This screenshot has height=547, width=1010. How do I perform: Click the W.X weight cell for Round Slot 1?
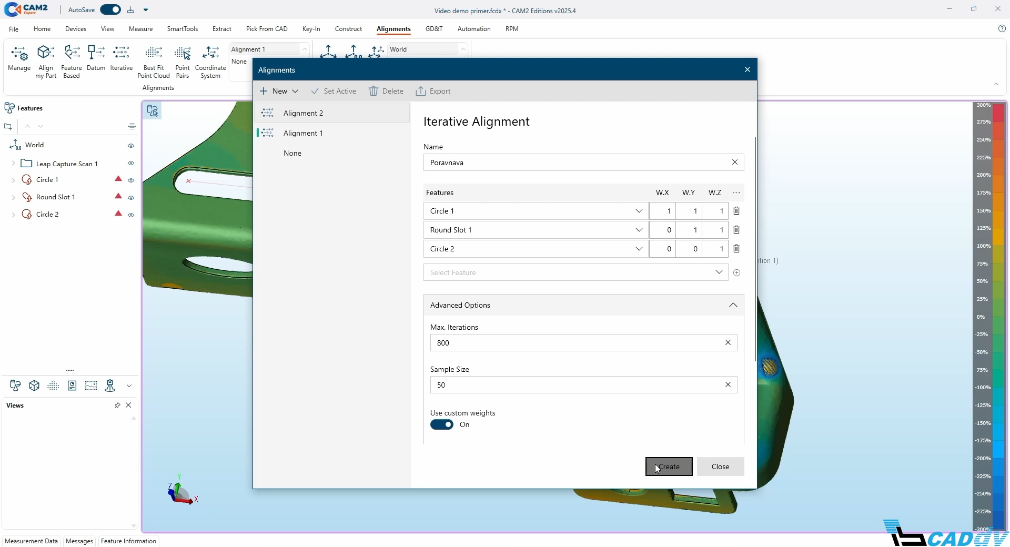pos(662,230)
